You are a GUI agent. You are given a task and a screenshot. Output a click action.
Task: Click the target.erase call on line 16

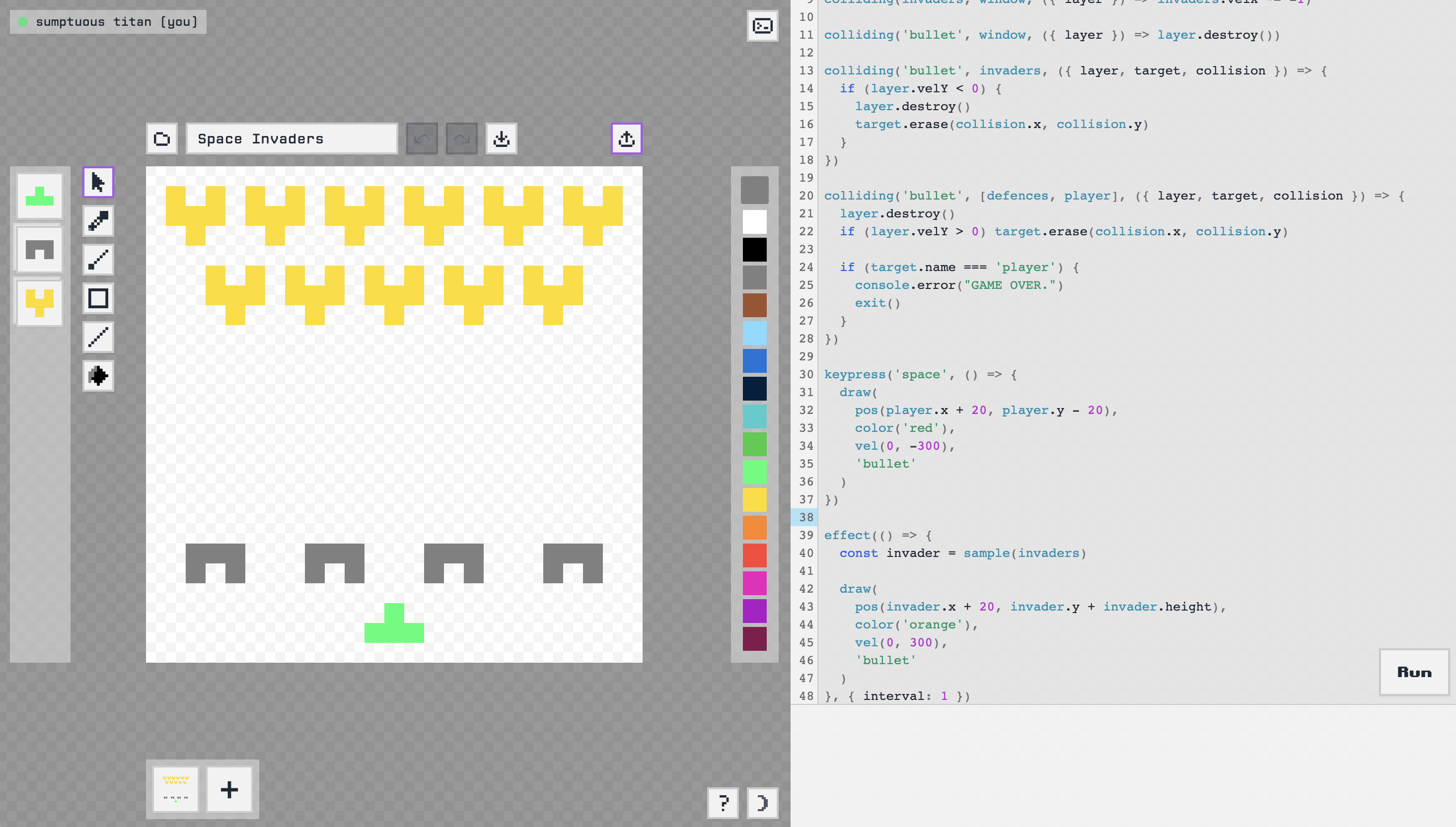[x=1002, y=125]
